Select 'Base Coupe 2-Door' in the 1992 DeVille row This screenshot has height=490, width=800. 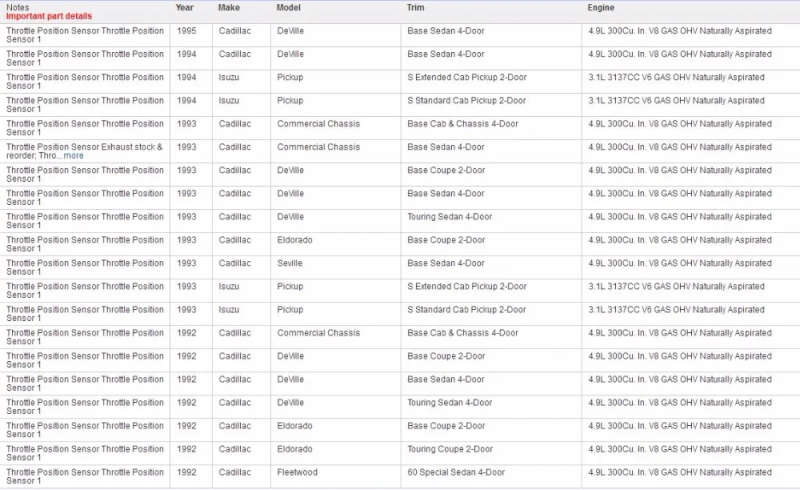pos(446,356)
